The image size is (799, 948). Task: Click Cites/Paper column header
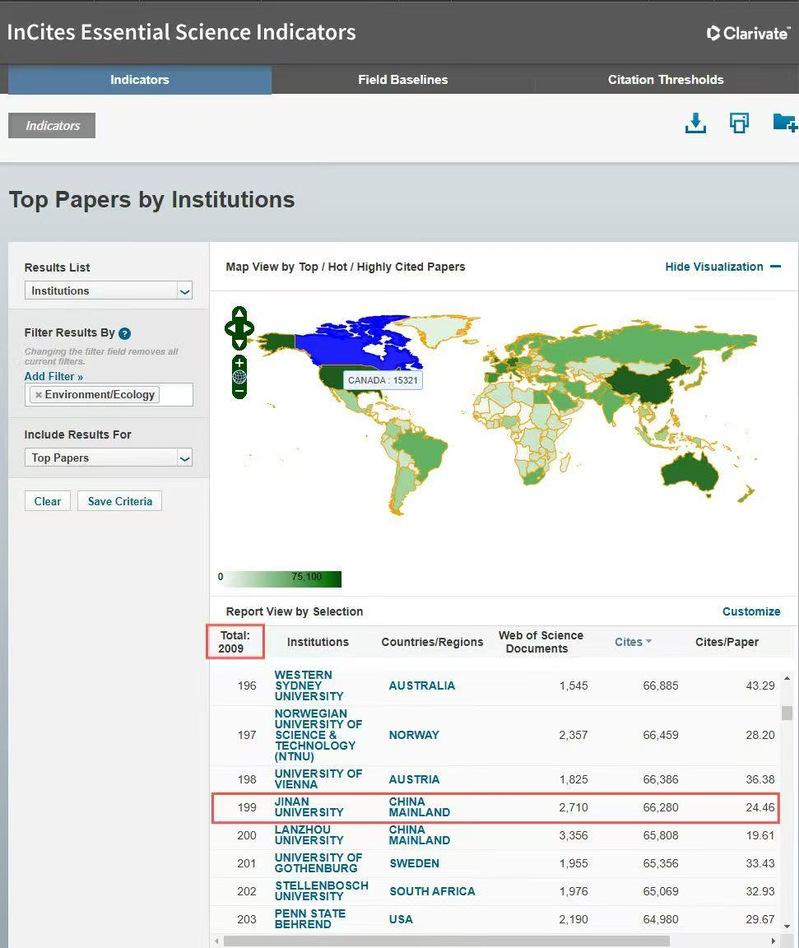click(x=726, y=642)
